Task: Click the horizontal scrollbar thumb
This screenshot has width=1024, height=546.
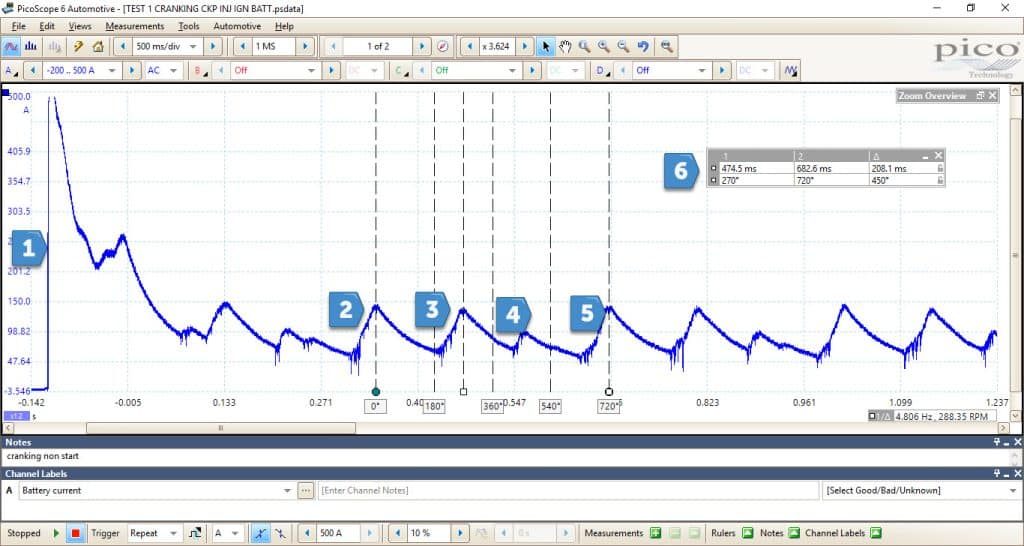Action: 221,428
